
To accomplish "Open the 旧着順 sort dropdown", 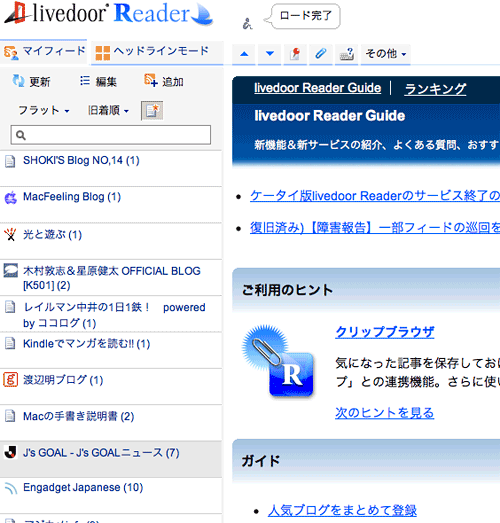I will [x=108, y=110].
